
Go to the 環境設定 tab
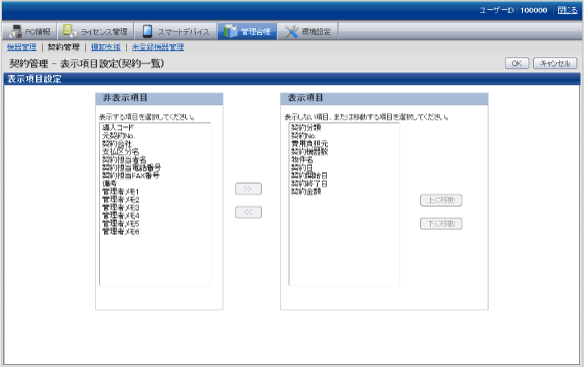click(308, 31)
